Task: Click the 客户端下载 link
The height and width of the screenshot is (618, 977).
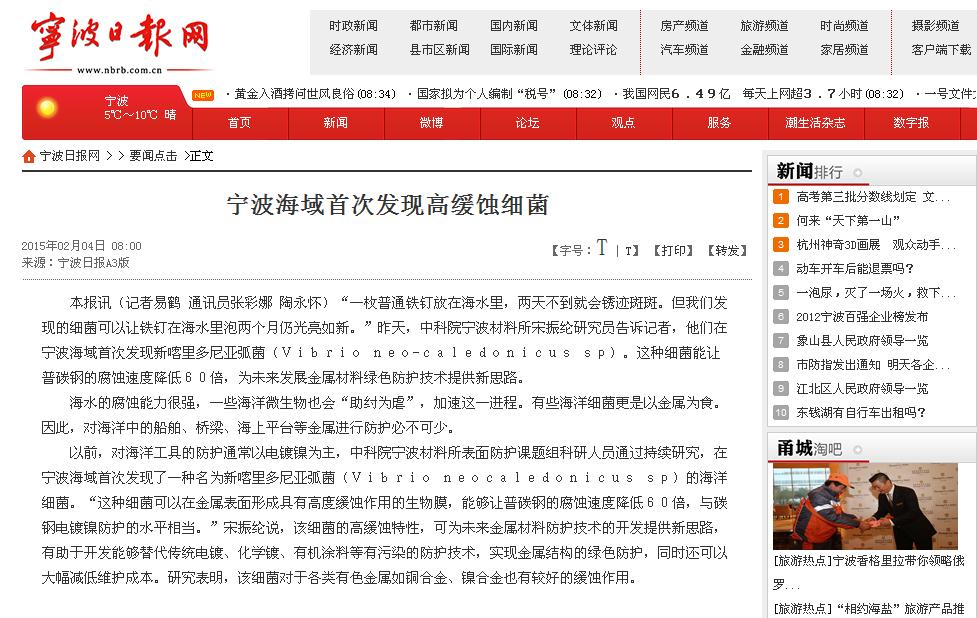Action: (941, 49)
